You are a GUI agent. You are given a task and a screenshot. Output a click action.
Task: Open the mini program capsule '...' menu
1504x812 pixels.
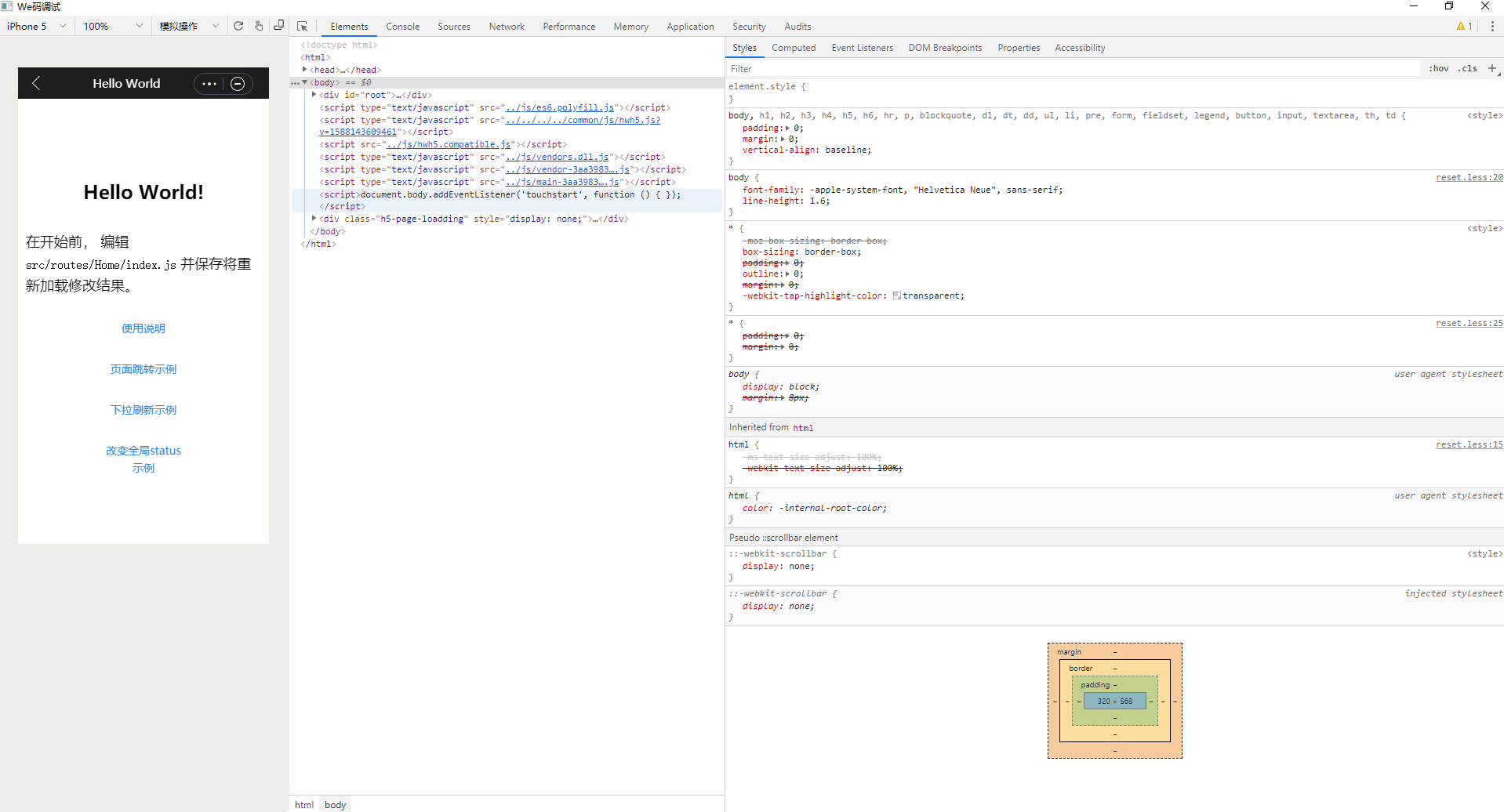tap(209, 83)
